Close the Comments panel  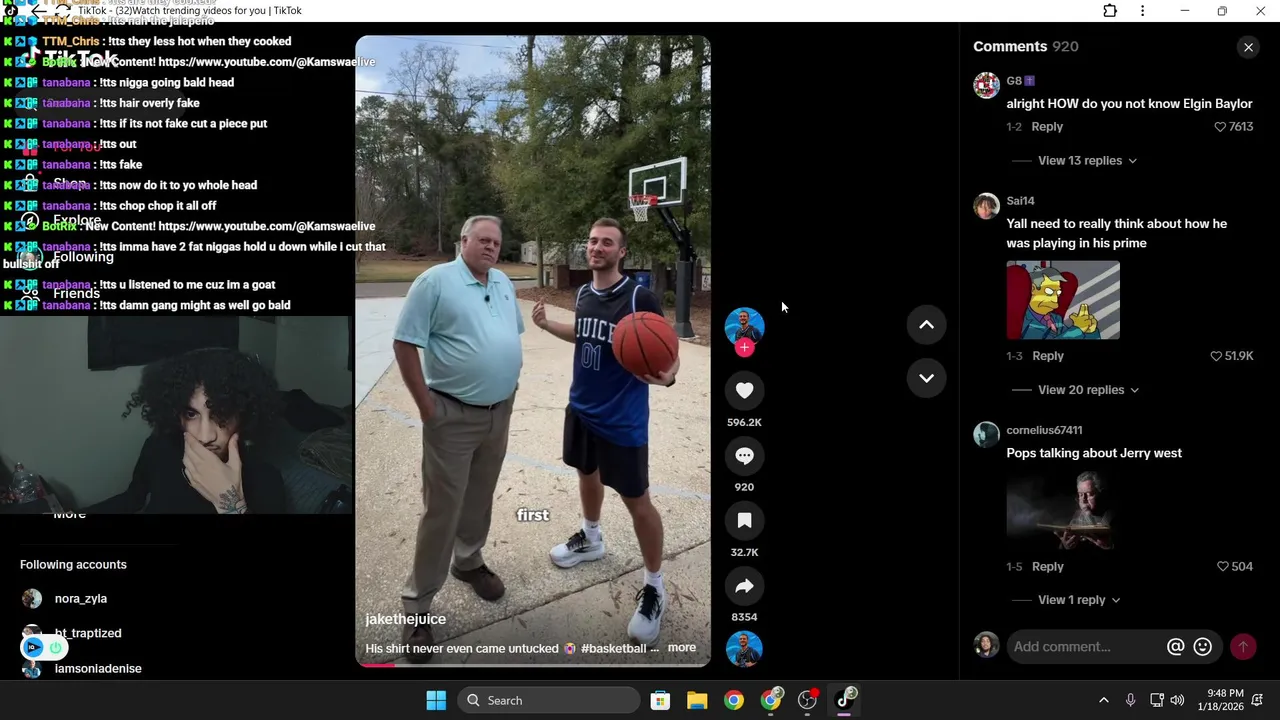click(1248, 47)
